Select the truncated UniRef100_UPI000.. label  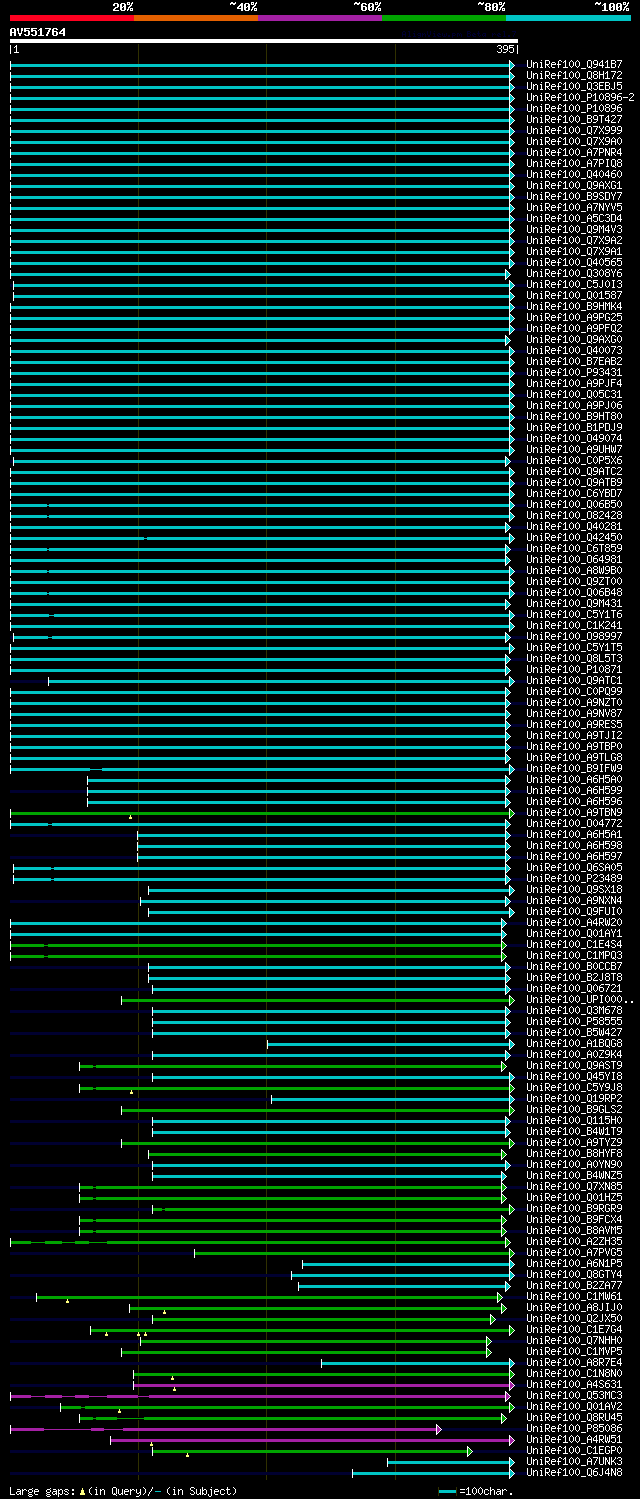pos(580,999)
